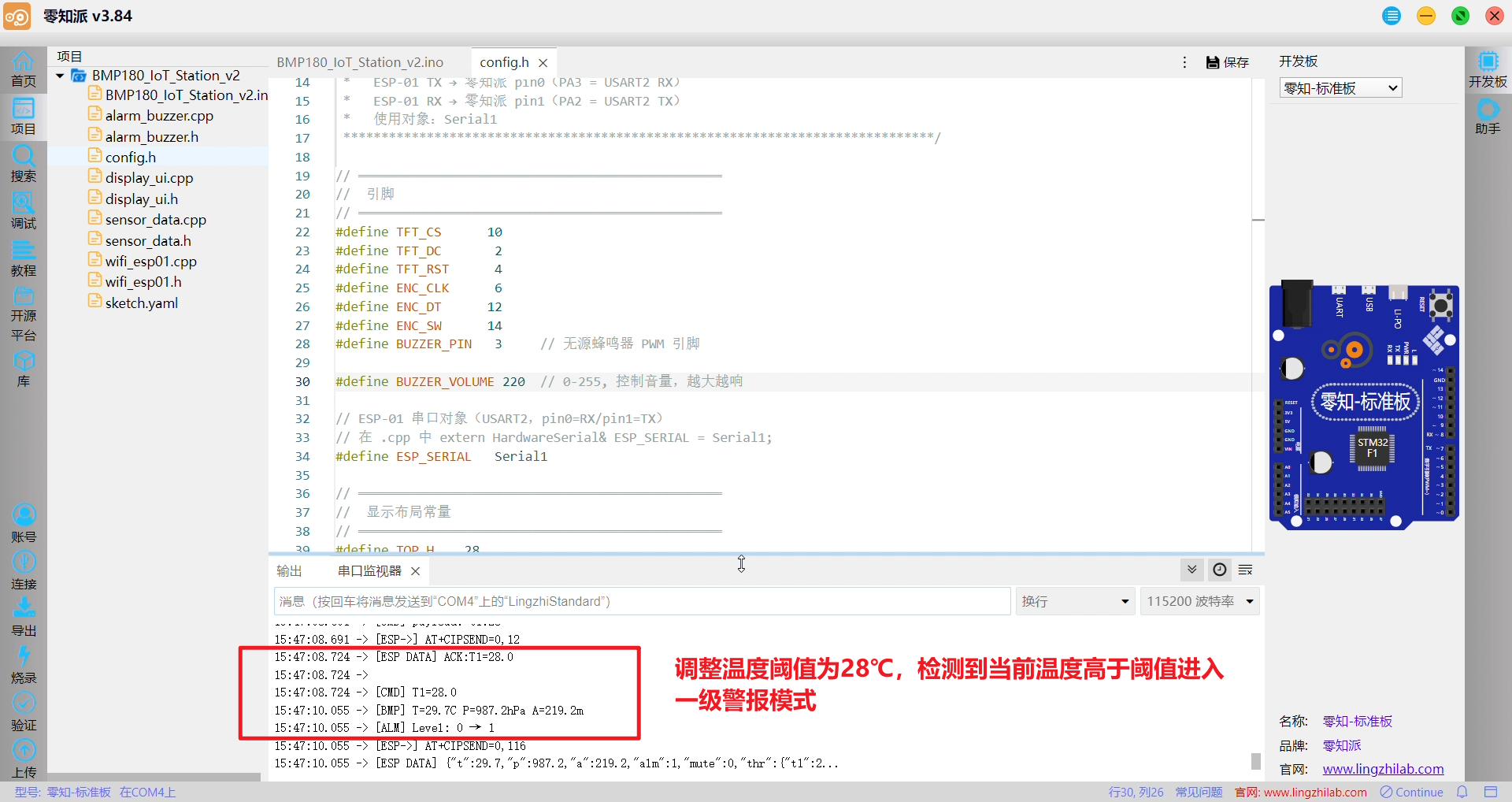Open the 调试 debug sidebar icon
Image resolution: width=1512 pixels, height=802 pixels.
coord(24,211)
